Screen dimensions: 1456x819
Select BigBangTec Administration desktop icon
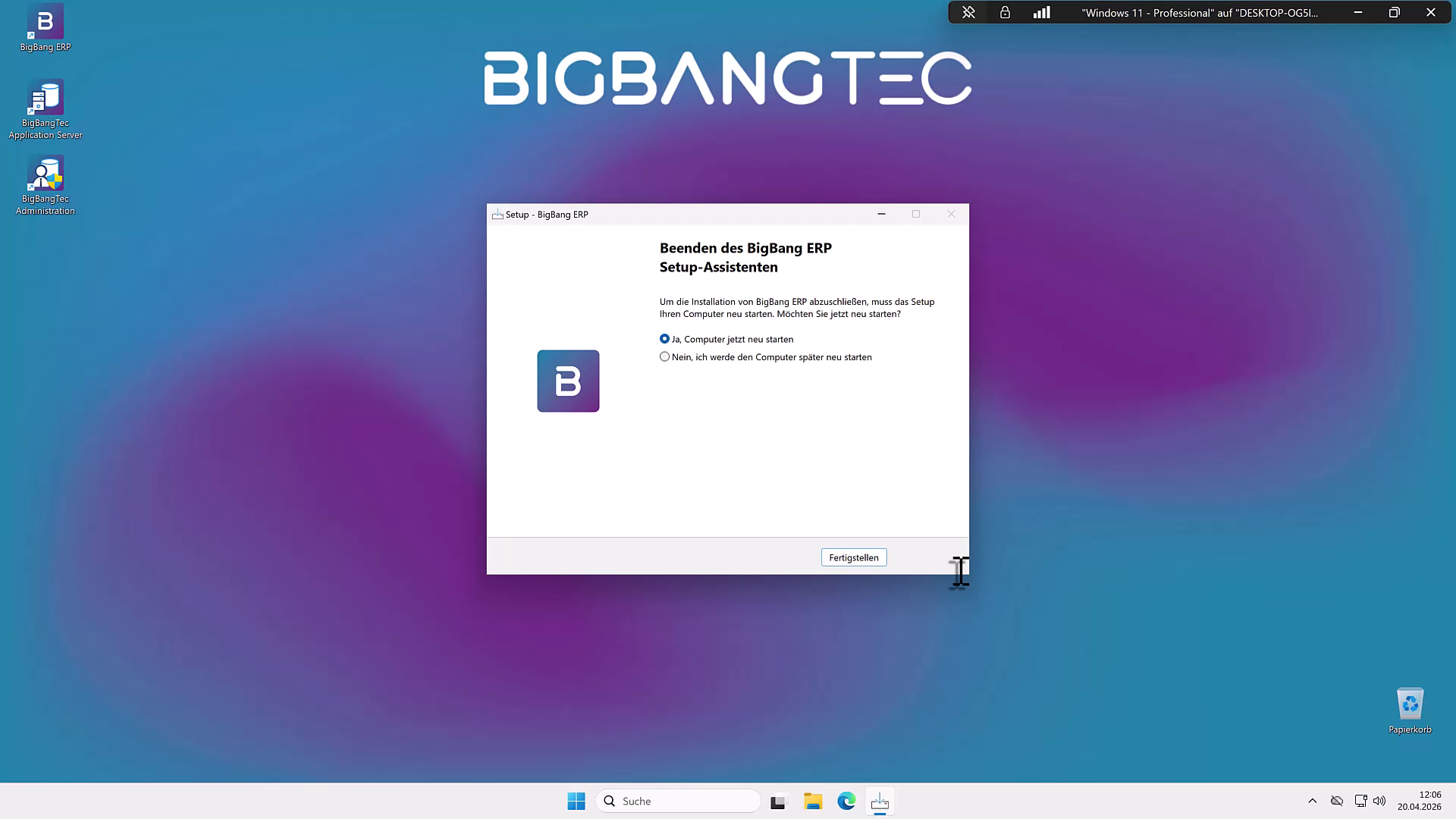[x=45, y=186]
